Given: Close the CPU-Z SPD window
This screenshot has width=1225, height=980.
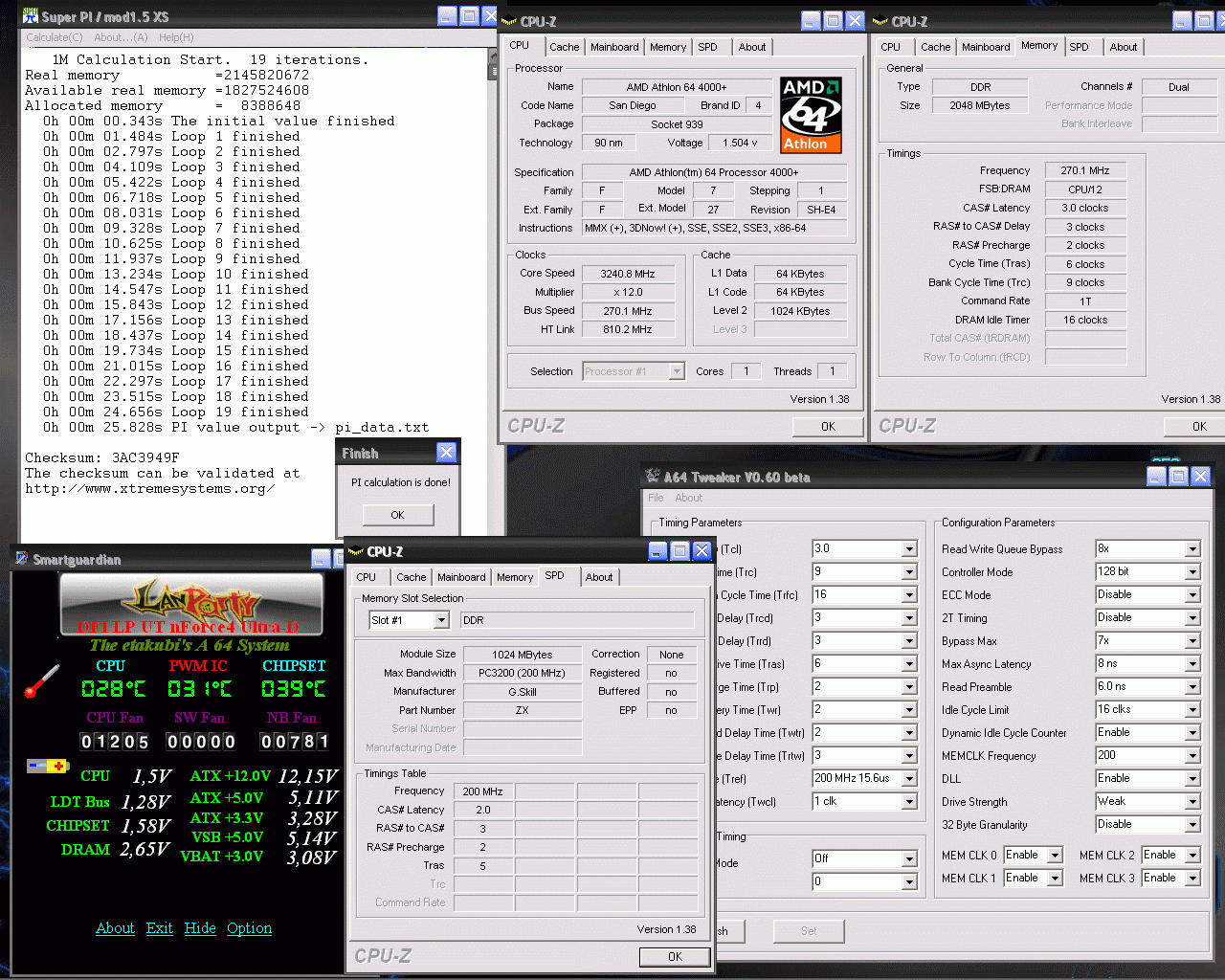Looking at the screenshot, I should (x=702, y=551).
